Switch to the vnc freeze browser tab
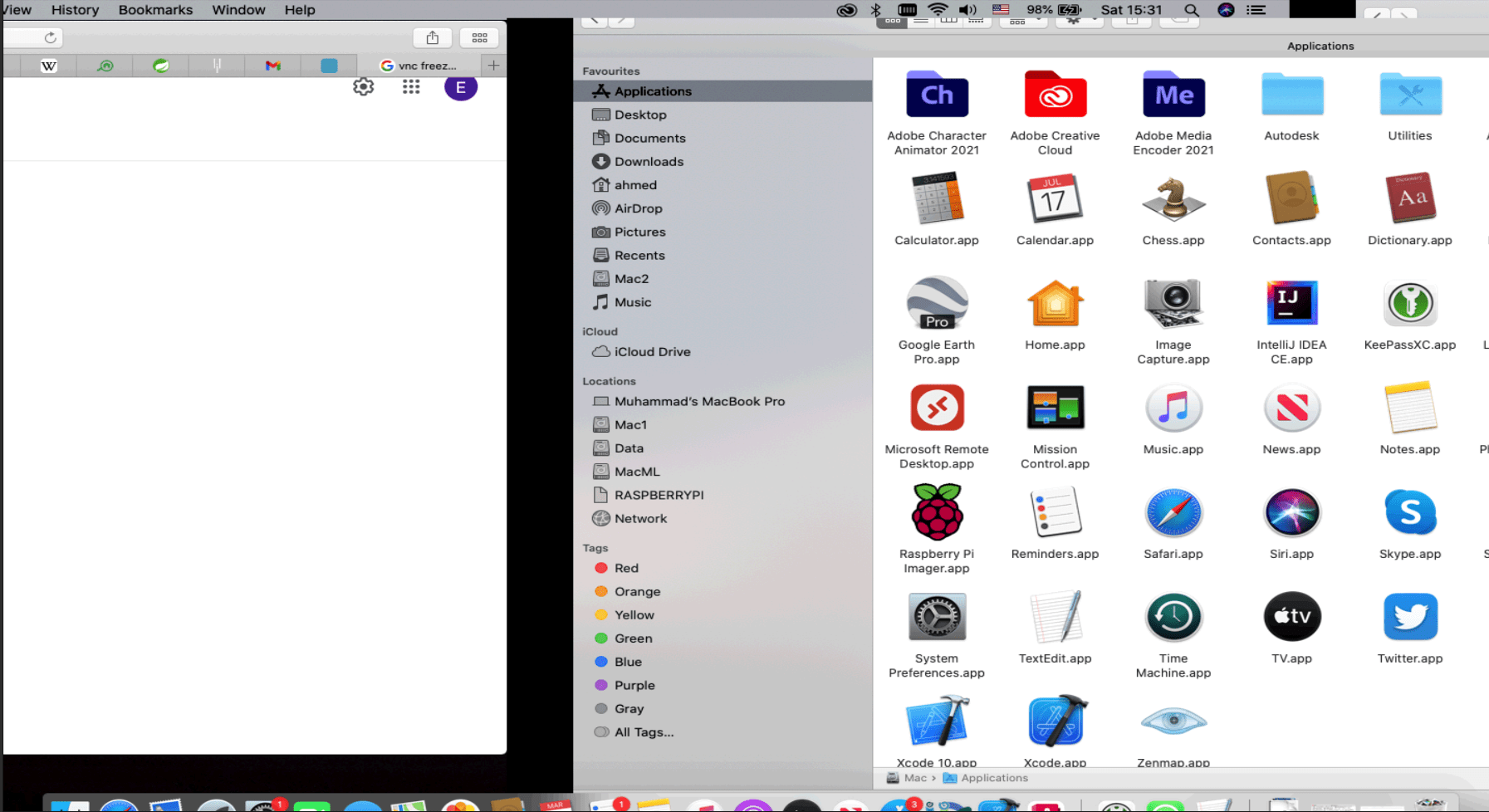Image resolution: width=1489 pixels, height=812 pixels. [x=419, y=65]
